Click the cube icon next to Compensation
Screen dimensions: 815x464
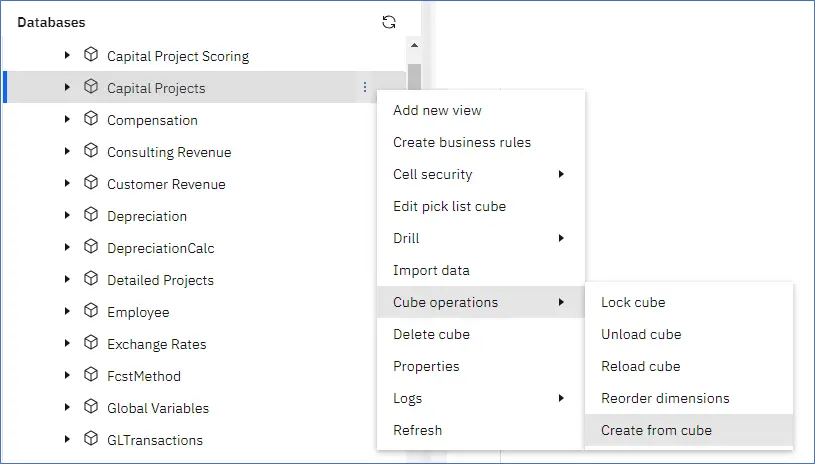point(91,120)
